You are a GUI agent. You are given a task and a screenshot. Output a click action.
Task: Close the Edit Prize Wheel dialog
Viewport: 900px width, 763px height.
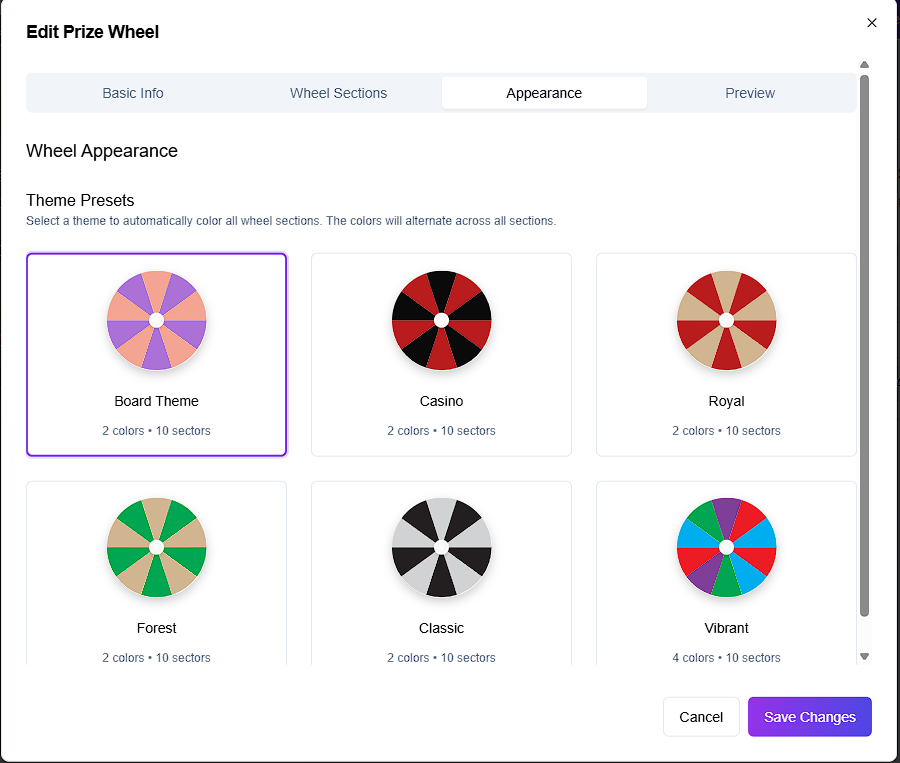click(x=871, y=23)
